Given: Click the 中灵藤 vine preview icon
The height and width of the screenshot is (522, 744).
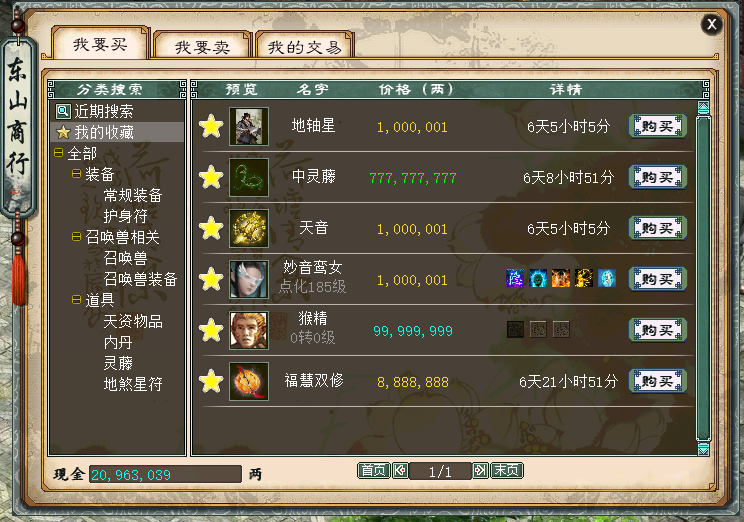Looking at the screenshot, I should click(249, 177).
